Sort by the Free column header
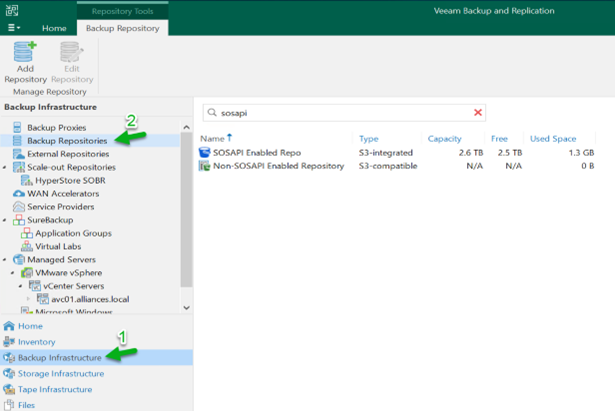 click(499, 138)
